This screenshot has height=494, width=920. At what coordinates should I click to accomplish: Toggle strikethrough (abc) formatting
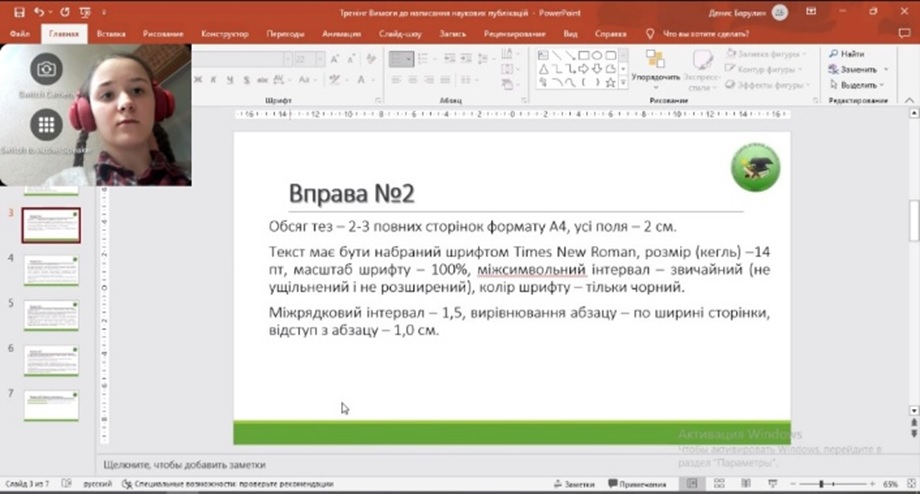click(262, 79)
